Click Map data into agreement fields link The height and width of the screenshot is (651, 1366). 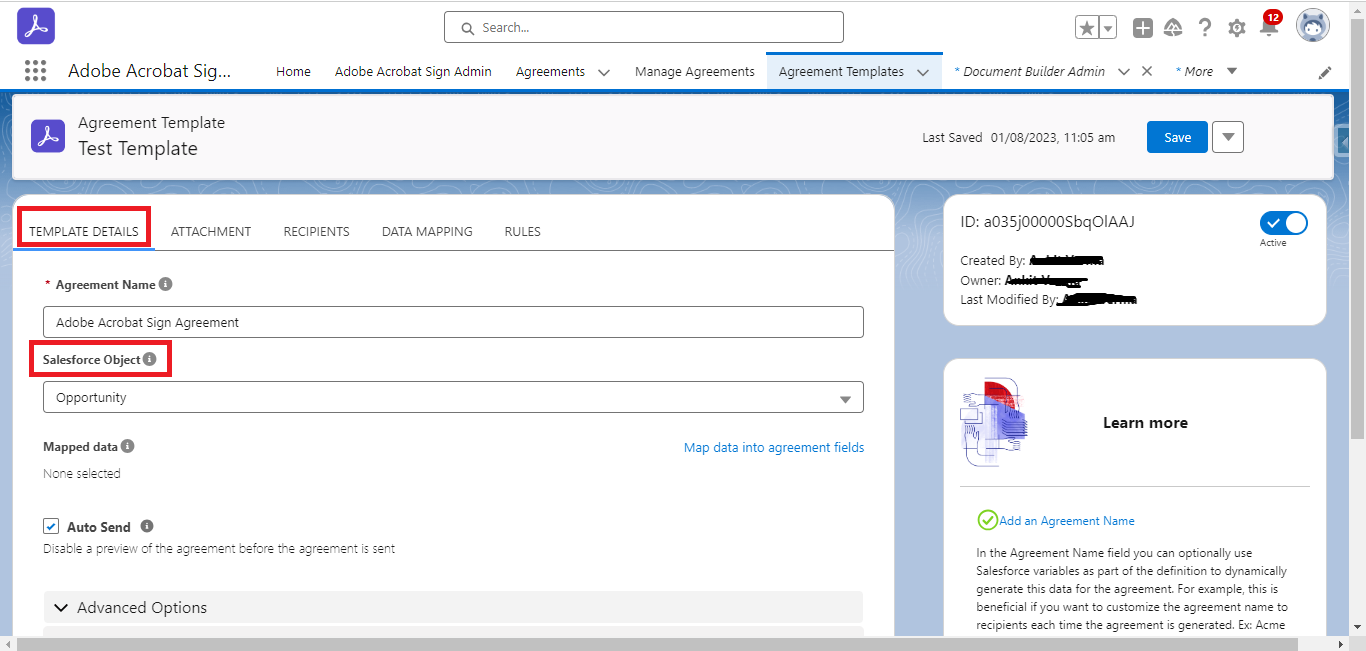pos(774,447)
